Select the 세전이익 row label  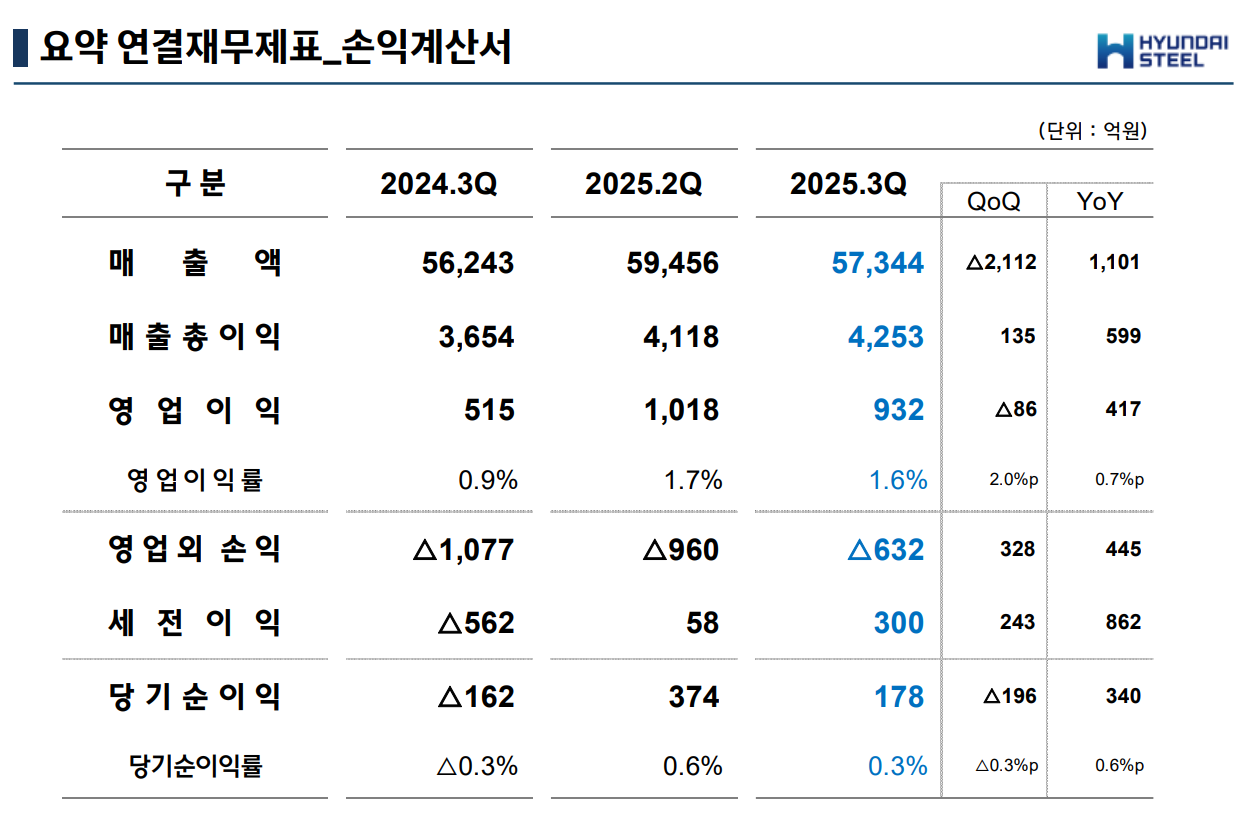click(x=195, y=623)
